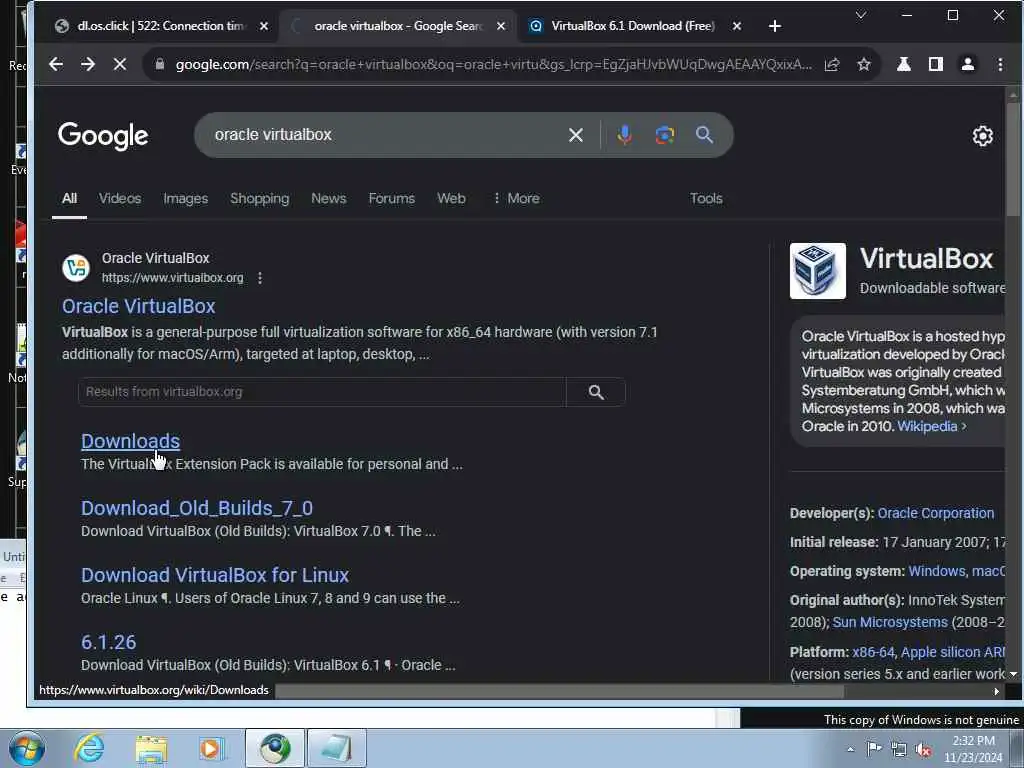Image resolution: width=1024 pixels, height=768 pixels.
Task: Clear the Google search box with the X
Action: pos(575,135)
